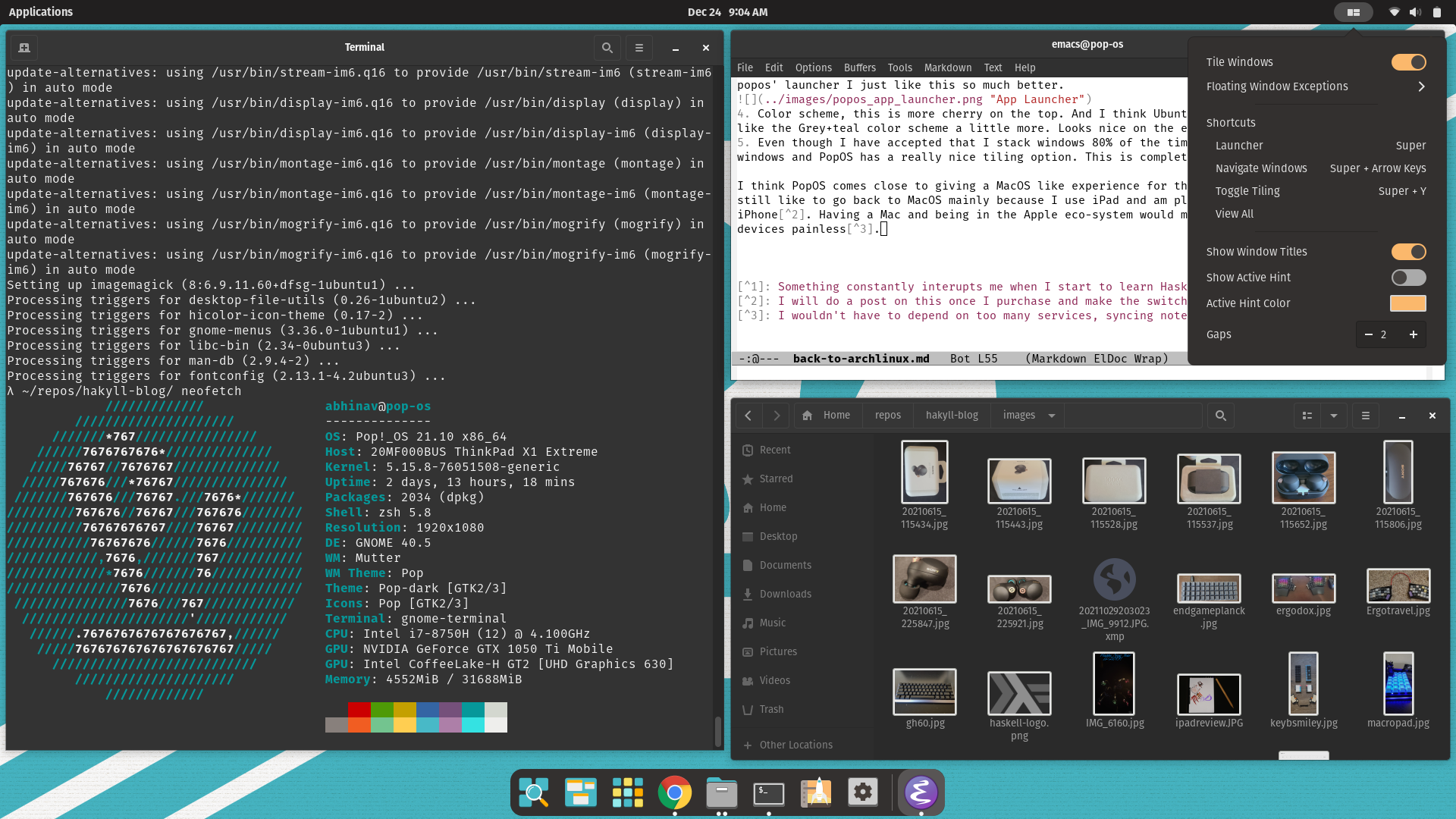Open Files from the dock
This screenshot has width=1456, height=819.
click(x=721, y=792)
